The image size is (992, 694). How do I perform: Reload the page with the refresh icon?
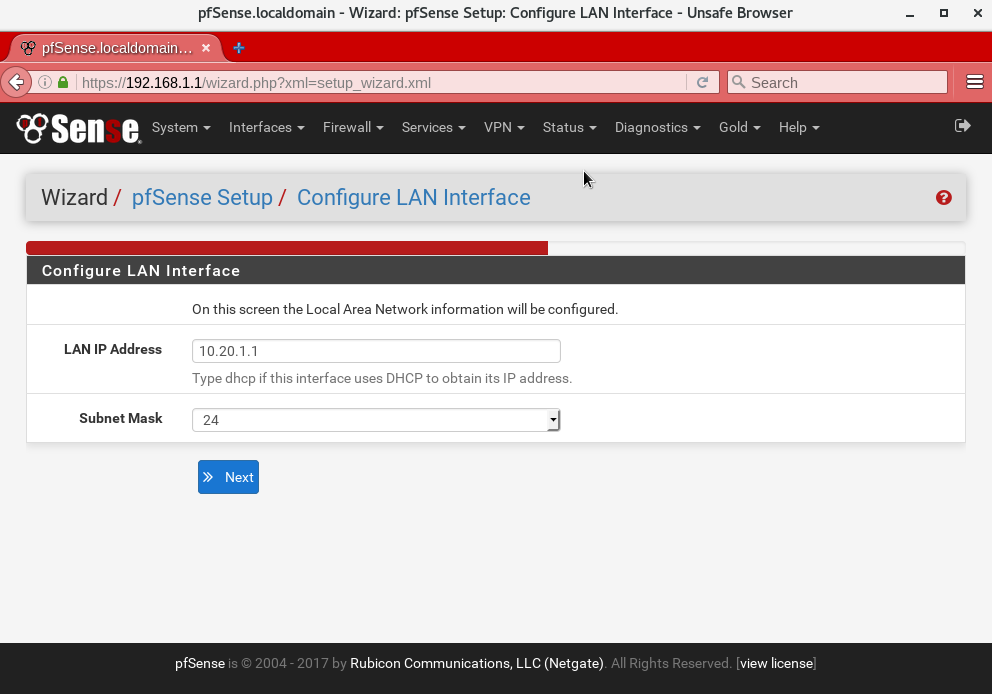pyautogui.click(x=702, y=82)
